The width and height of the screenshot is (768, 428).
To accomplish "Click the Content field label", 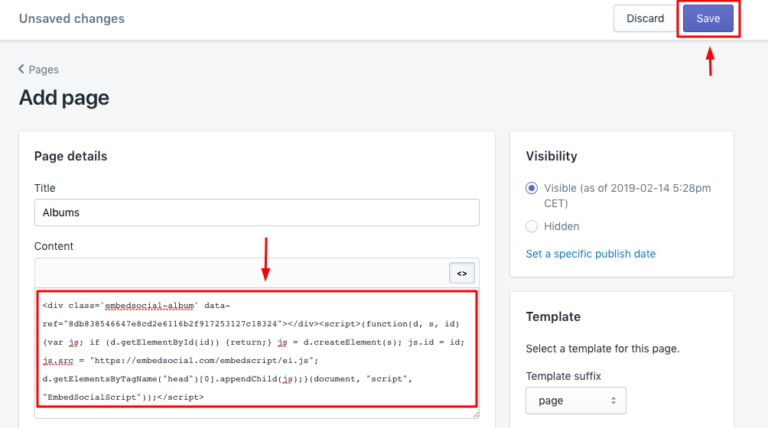I will coord(54,246).
